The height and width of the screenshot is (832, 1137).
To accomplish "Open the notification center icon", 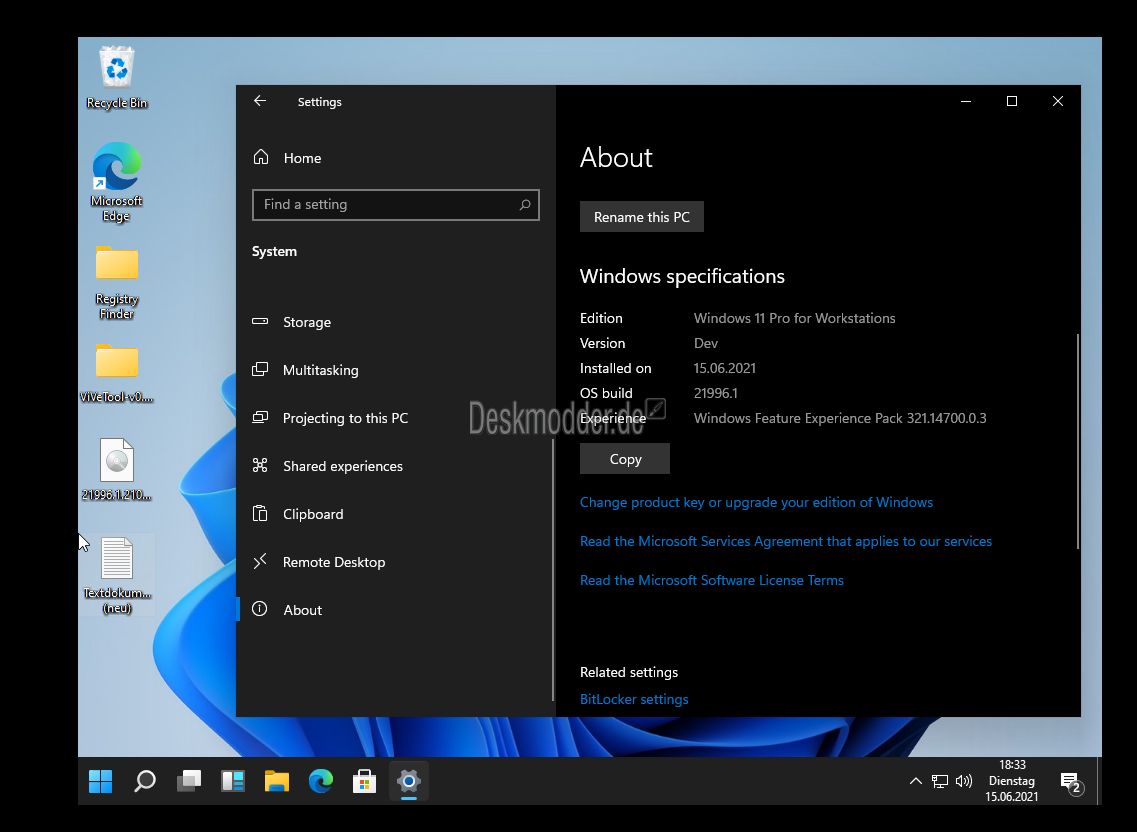I will click(1071, 782).
